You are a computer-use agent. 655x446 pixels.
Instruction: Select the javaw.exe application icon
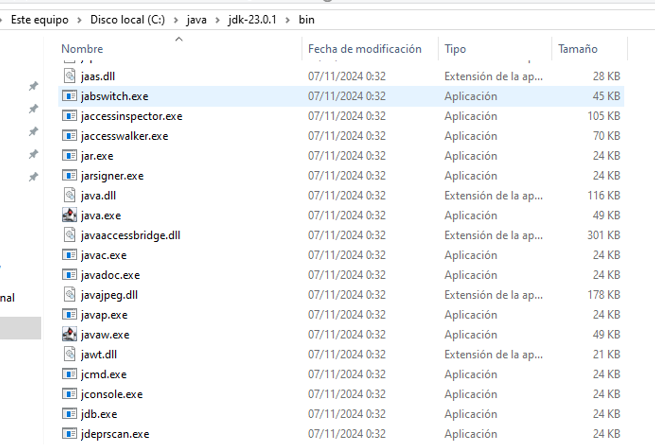69,334
